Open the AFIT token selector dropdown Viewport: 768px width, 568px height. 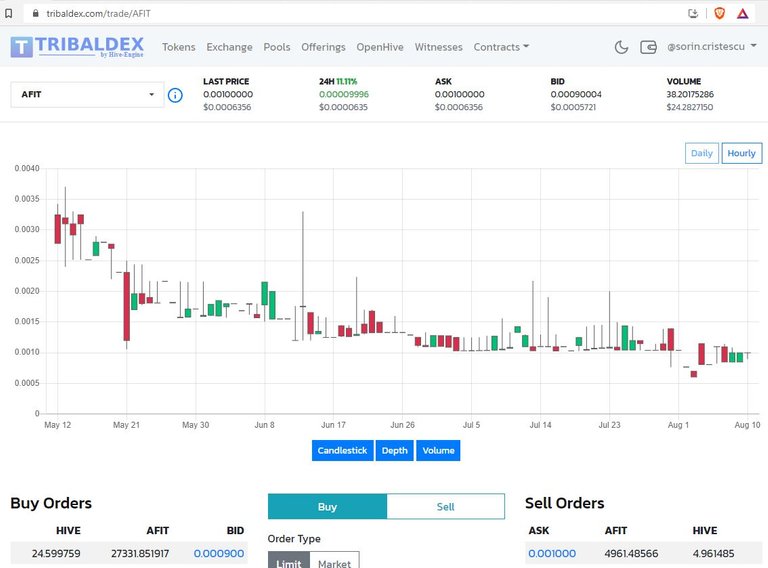pyautogui.click(x=87, y=95)
